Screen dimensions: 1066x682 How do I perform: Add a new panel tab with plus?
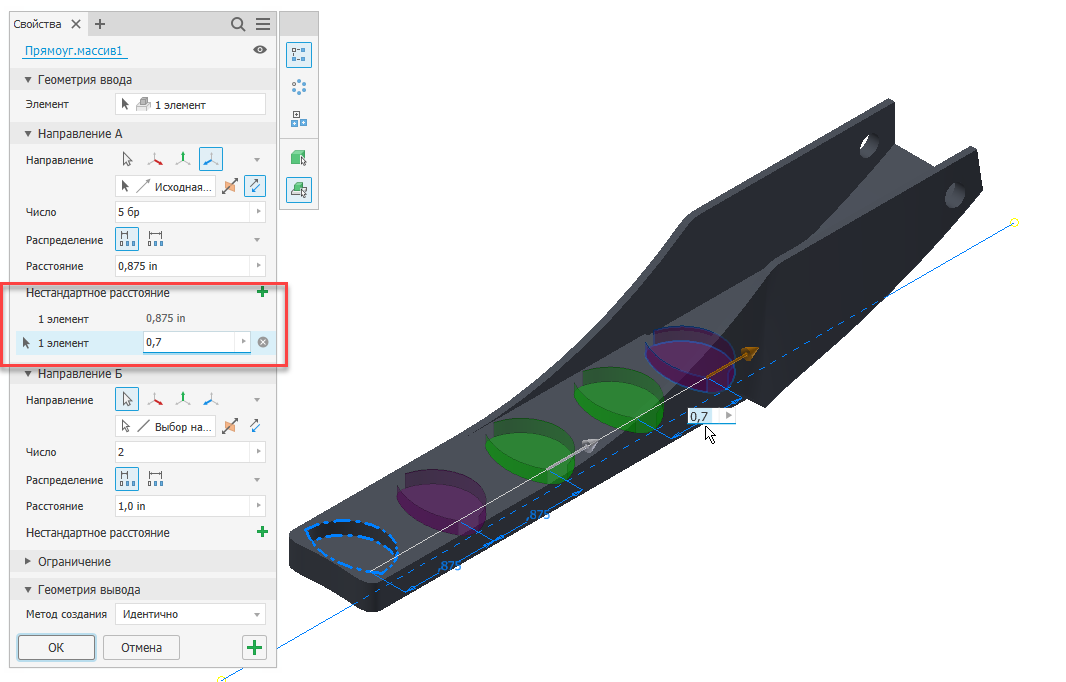(x=100, y=24)
